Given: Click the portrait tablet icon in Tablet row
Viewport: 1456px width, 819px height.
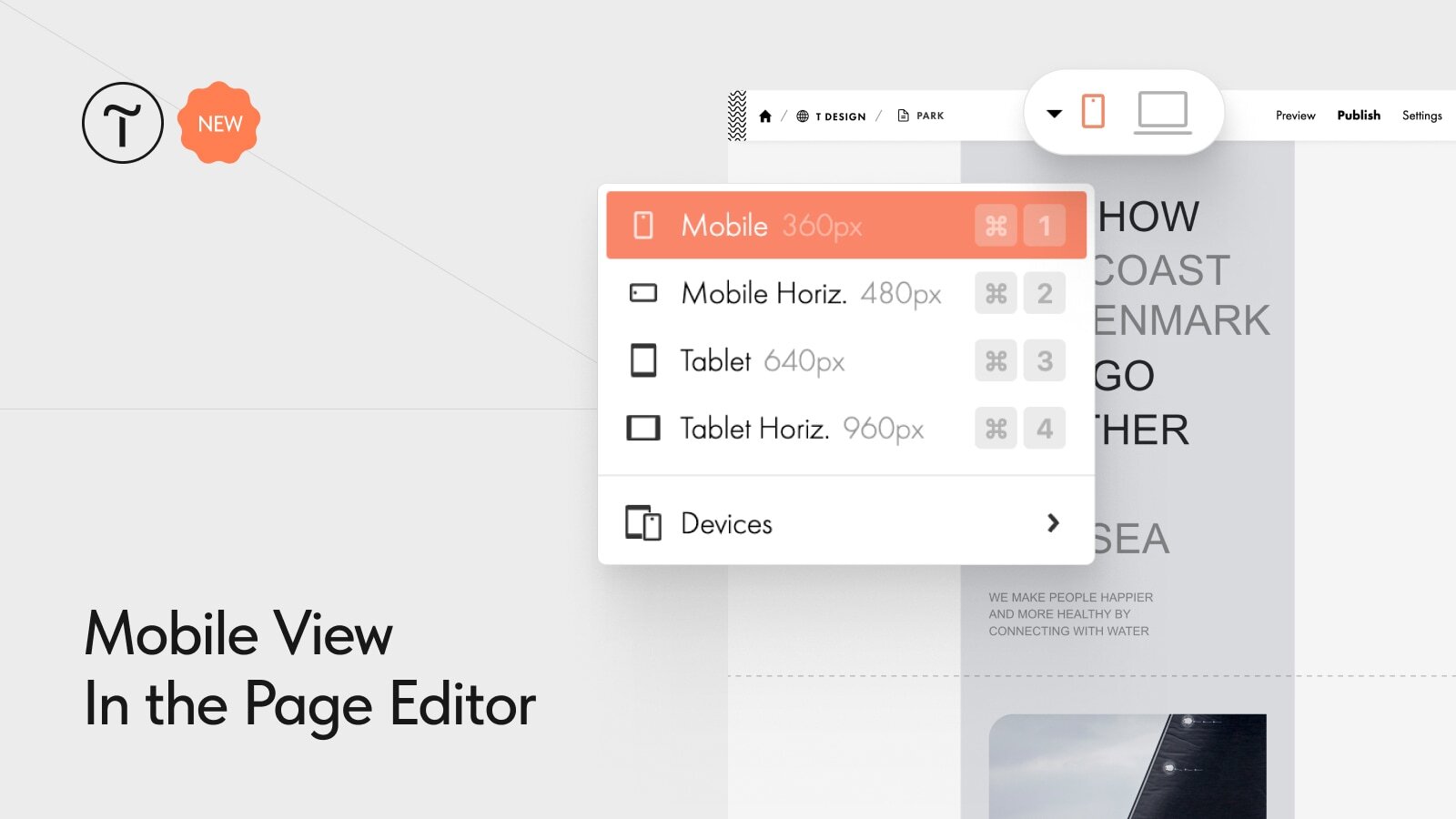Looking at the screenshot, I should [643, 360].
